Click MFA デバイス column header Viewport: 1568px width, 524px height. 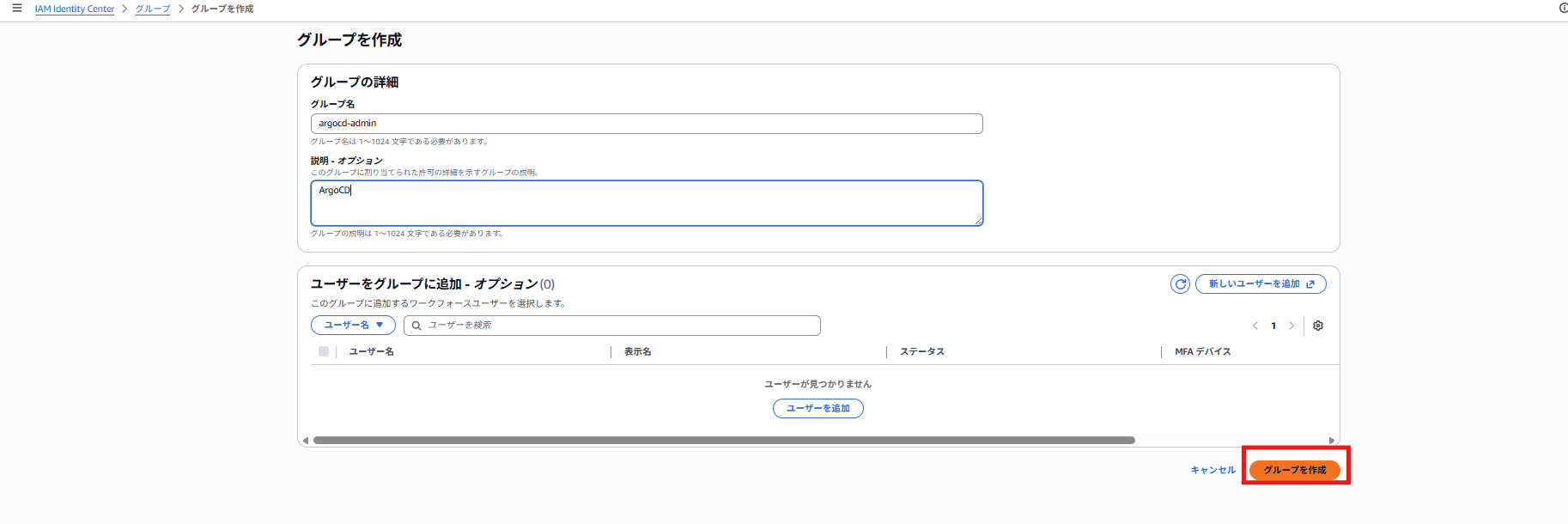[x=1203, y=351]
